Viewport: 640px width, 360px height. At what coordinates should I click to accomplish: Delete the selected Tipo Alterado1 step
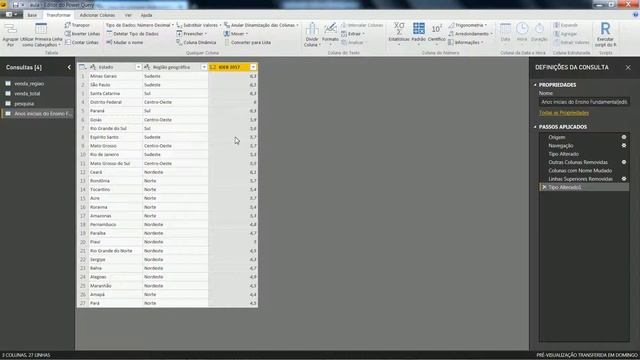coord(544,187)
